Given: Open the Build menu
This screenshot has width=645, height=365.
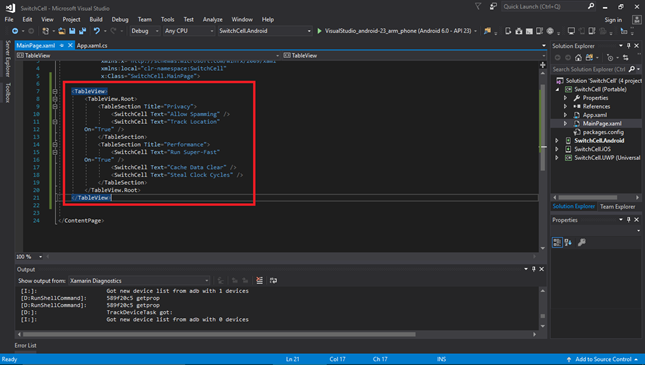Looking at the screenshot, I should pos(96,19).
